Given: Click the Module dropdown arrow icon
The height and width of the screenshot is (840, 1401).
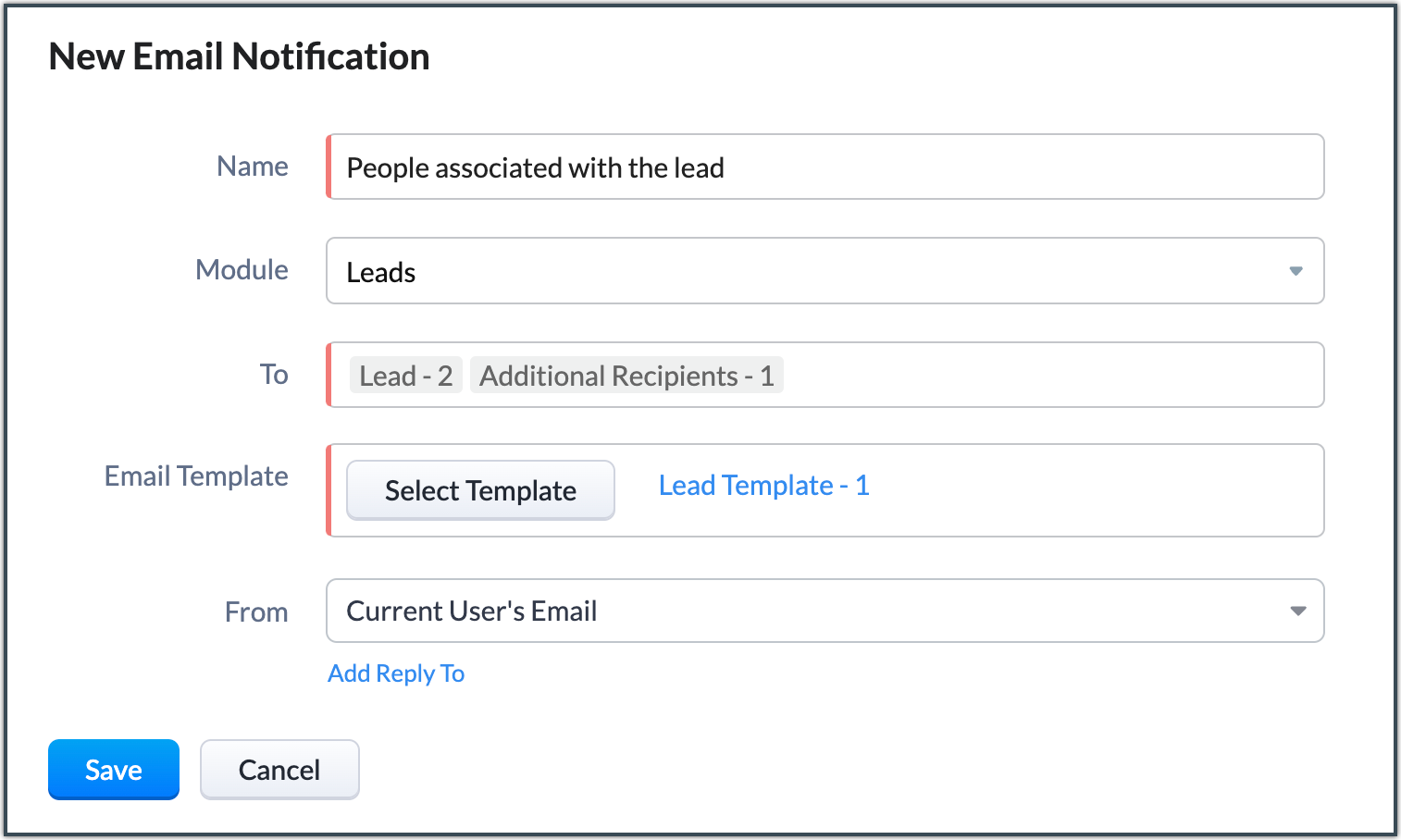Looking at the screenshot, I should click(1296, 271).
